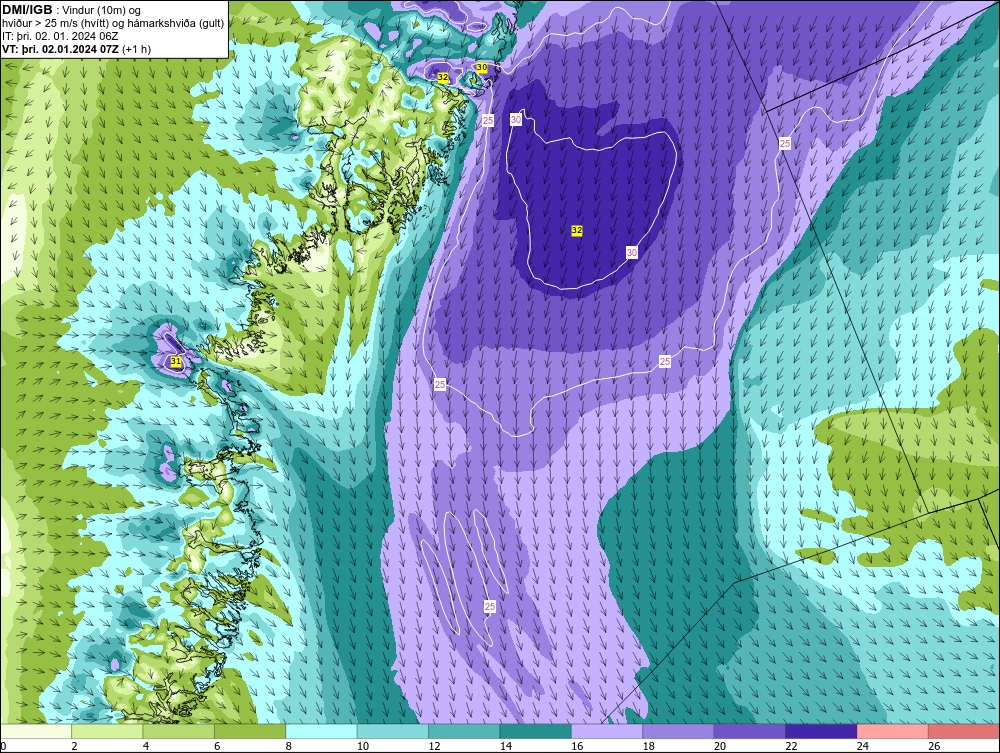Click the lightest 0–2 m/s legend color

36,731
